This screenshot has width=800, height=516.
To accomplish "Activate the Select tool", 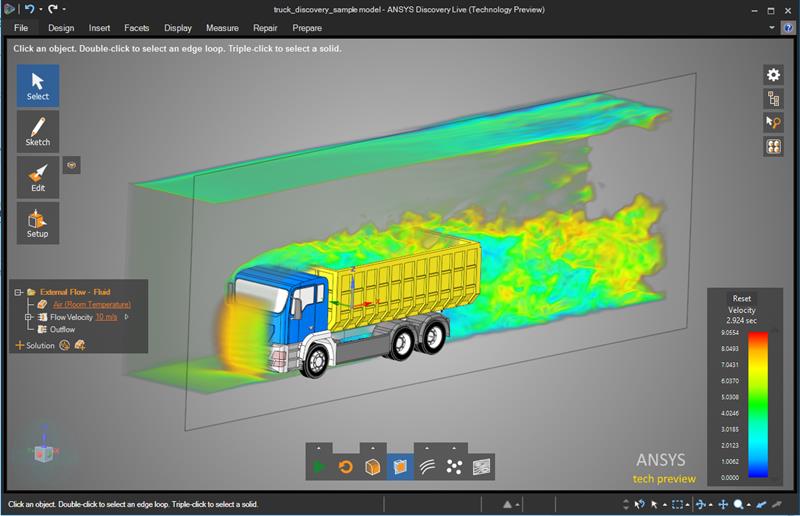I will pyautogui.click(x=38, y=86).
